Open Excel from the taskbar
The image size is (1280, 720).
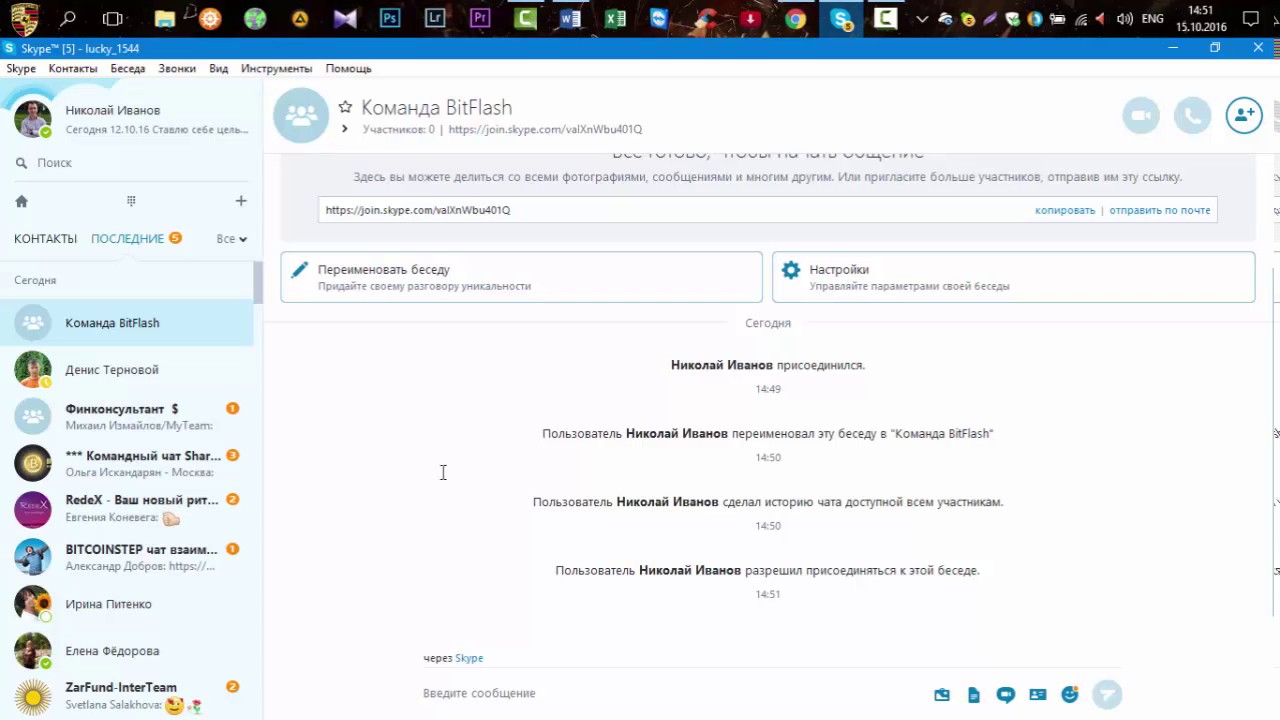[615, 18]
